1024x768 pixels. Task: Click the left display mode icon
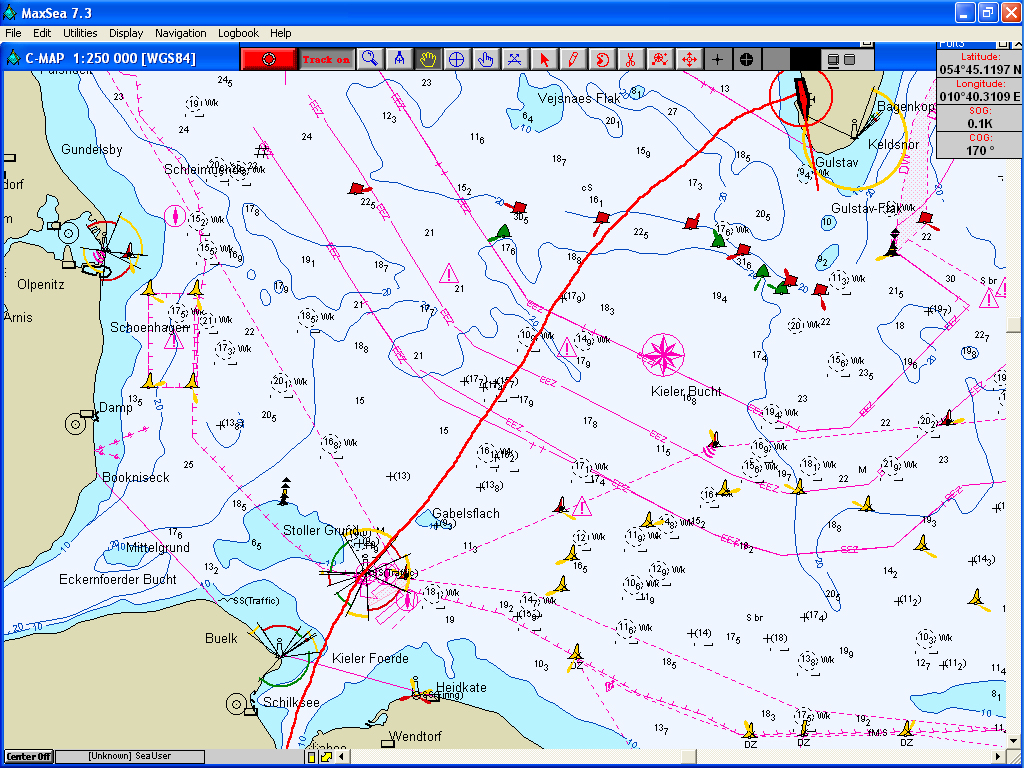click(833, 59)
